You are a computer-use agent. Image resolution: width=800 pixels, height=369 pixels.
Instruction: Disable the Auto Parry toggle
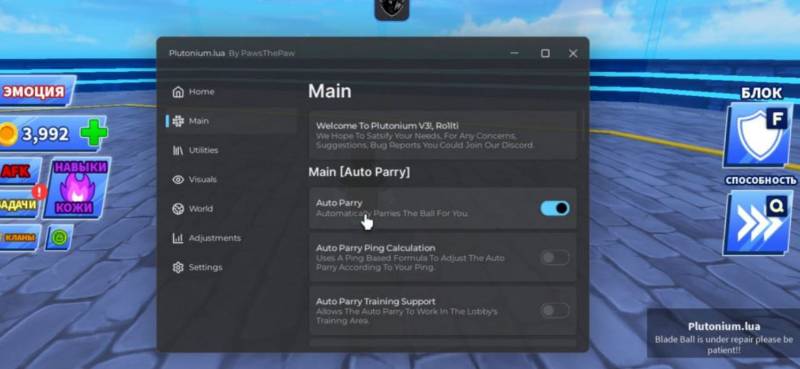coord(555,208)
